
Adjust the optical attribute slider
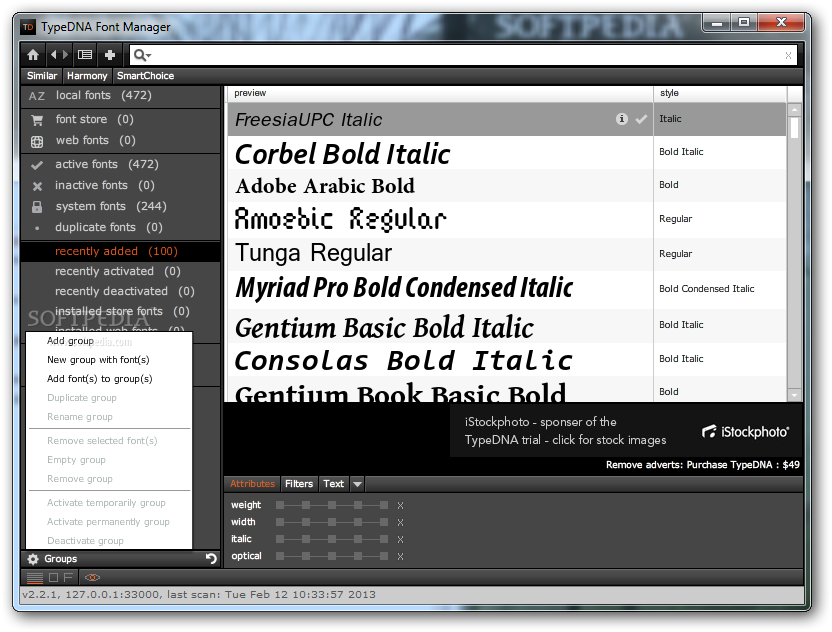click(x=332, y=556)
